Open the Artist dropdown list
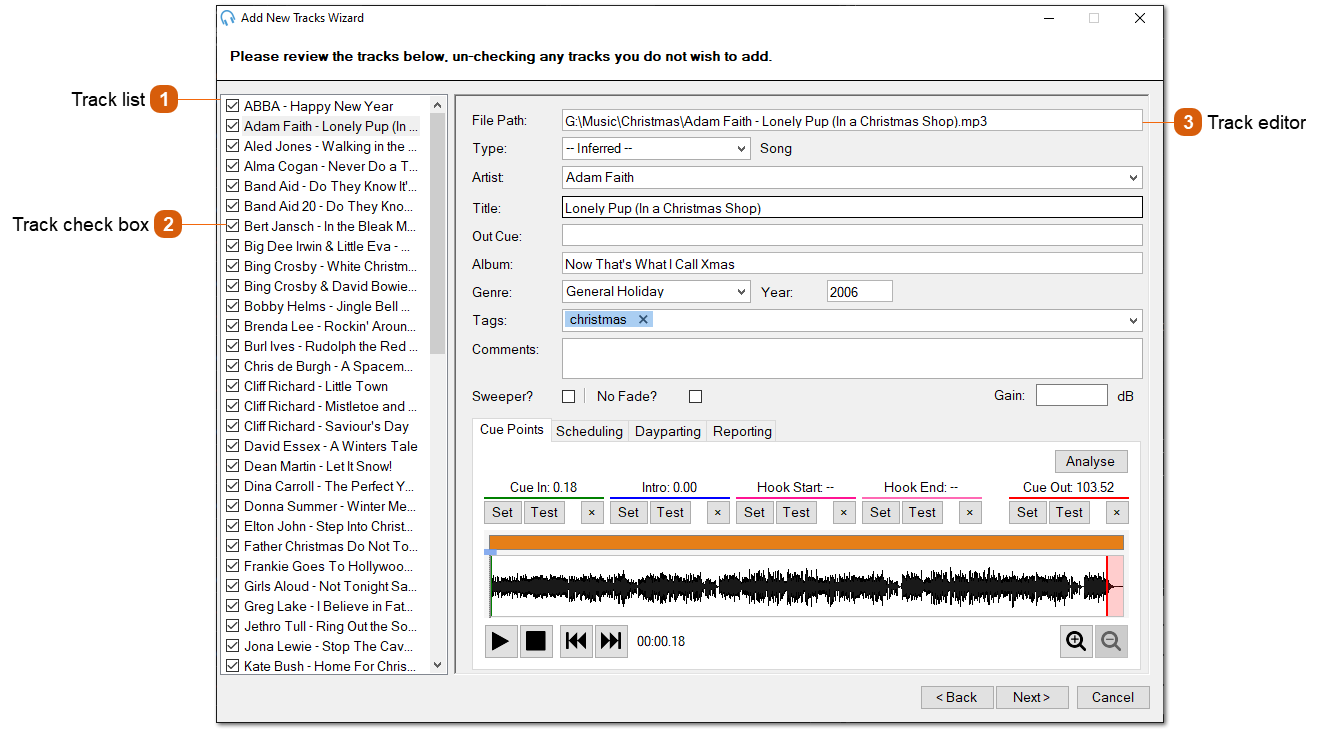 coord(1132,178)
